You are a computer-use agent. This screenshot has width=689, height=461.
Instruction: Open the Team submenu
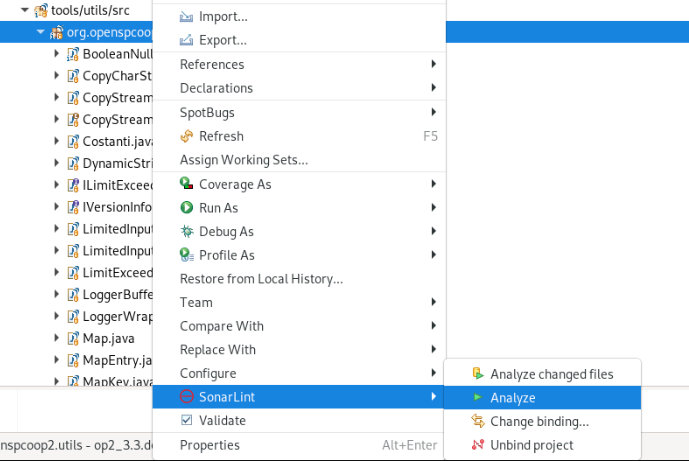299,302
